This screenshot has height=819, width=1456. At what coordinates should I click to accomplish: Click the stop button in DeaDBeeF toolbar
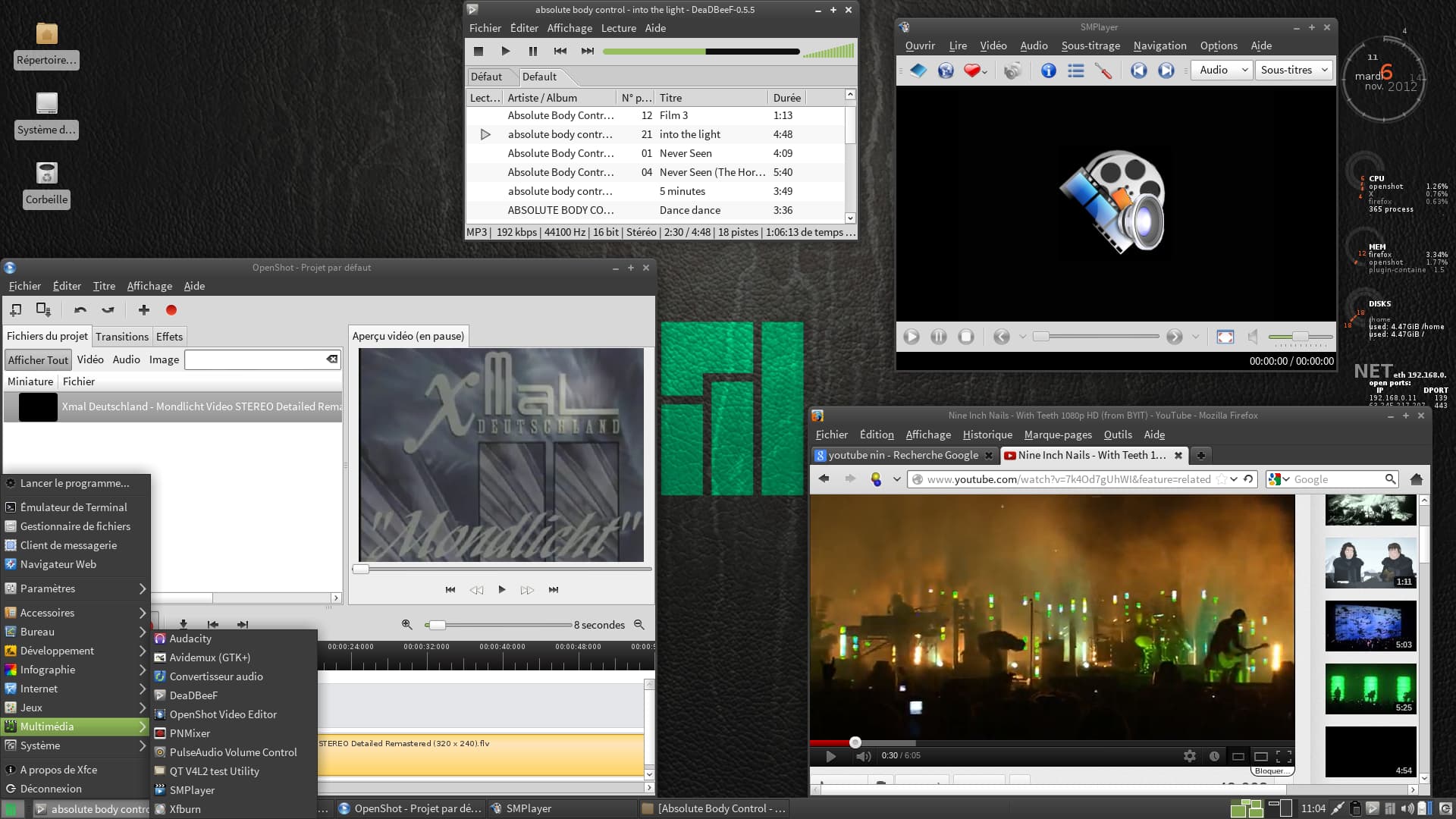coord(479,52)
